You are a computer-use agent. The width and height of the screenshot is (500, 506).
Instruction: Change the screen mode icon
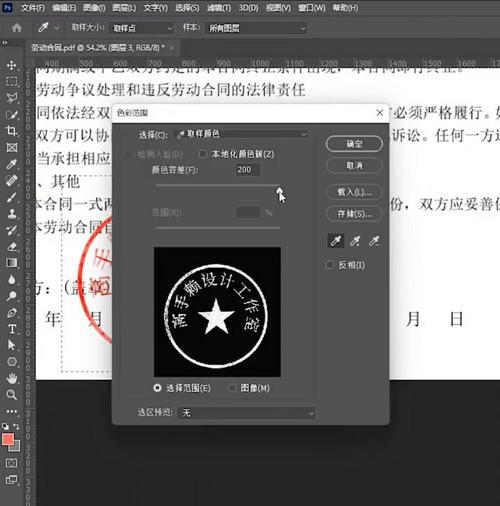pyautogui.click(x=11, y=480)
